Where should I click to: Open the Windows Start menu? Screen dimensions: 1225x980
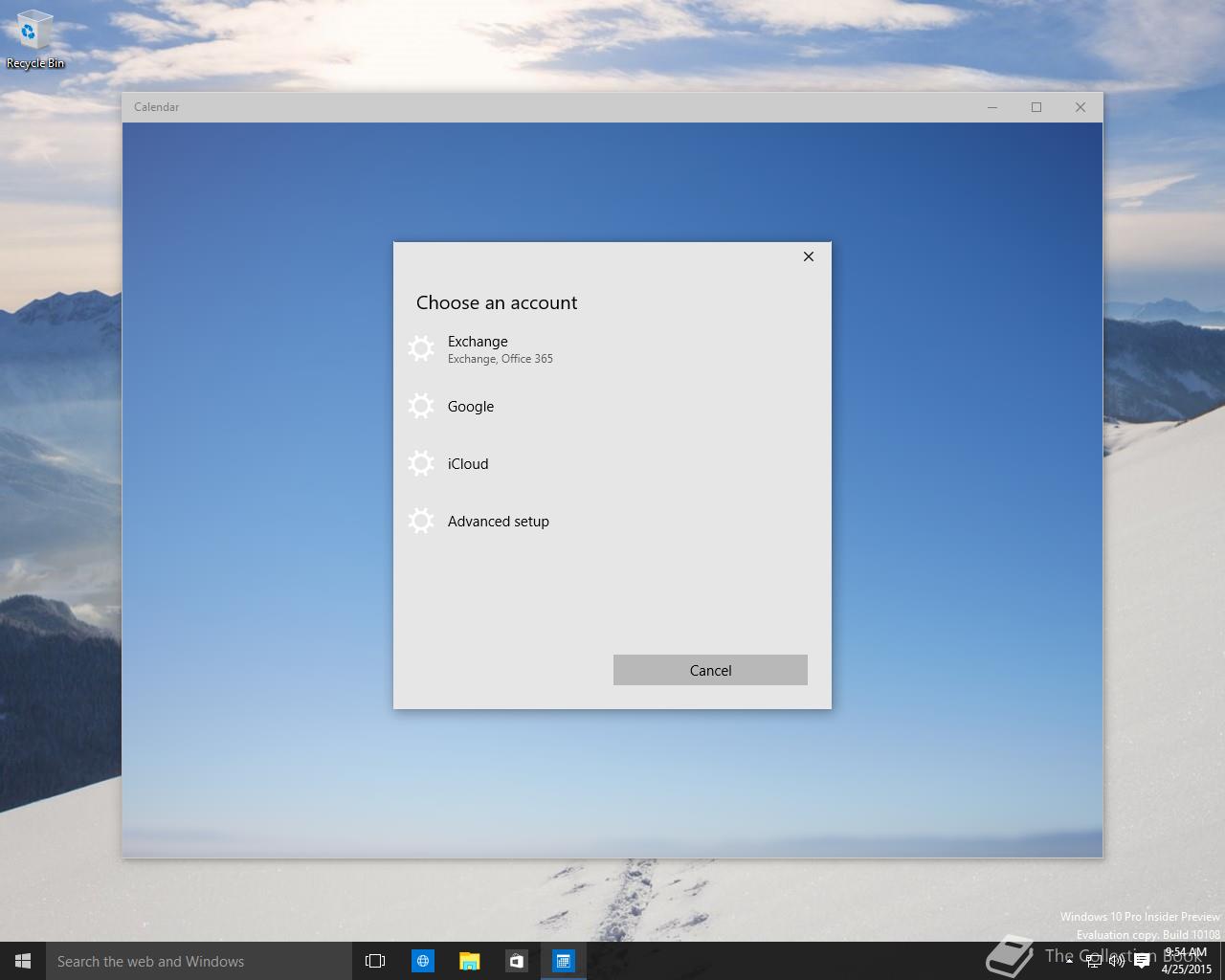coord(23,961)
